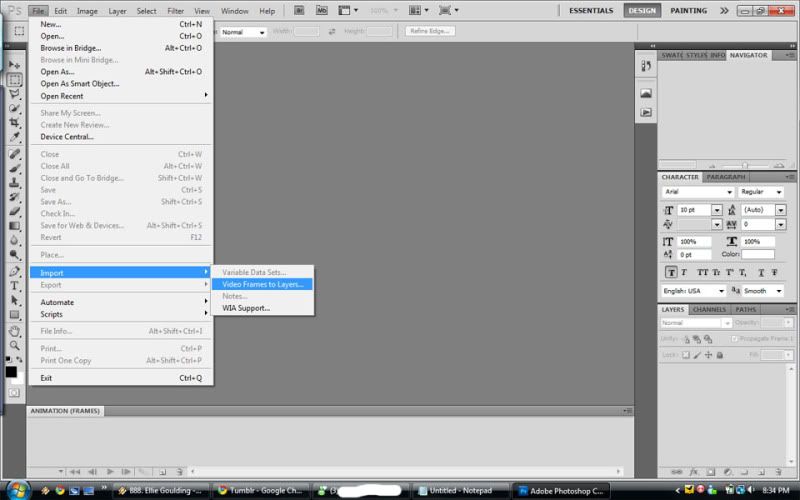Viewport: 800px width, 500px height.
Task: Check the Propagate Frame 1 checkbox
Action: [x=734, y=339]
